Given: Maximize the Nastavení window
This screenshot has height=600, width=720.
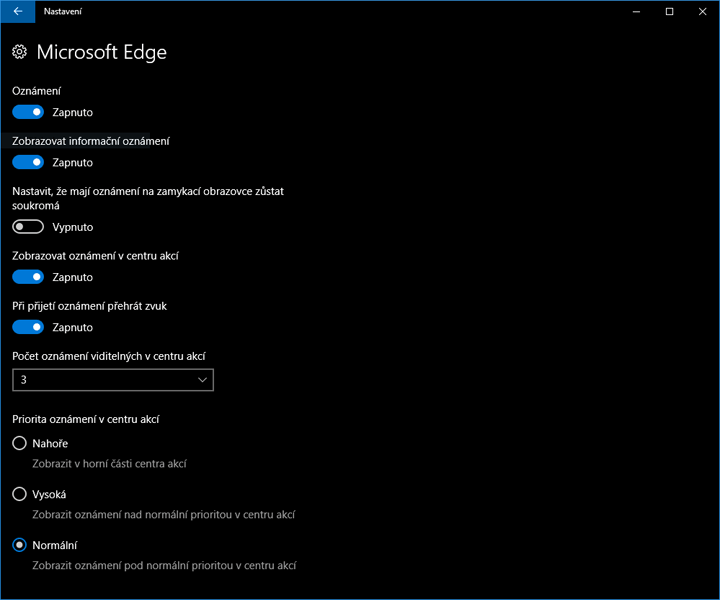Looking at the screenshot, I should (669, 11).
